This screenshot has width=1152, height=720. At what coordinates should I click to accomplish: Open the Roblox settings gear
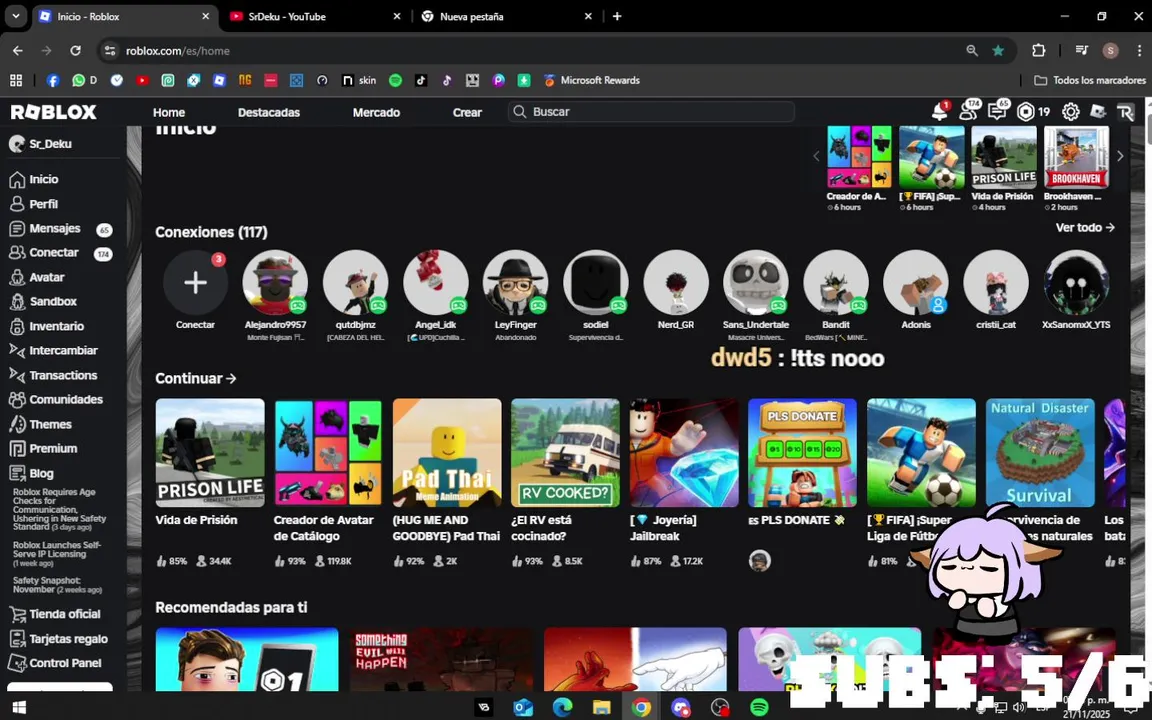1070,112
